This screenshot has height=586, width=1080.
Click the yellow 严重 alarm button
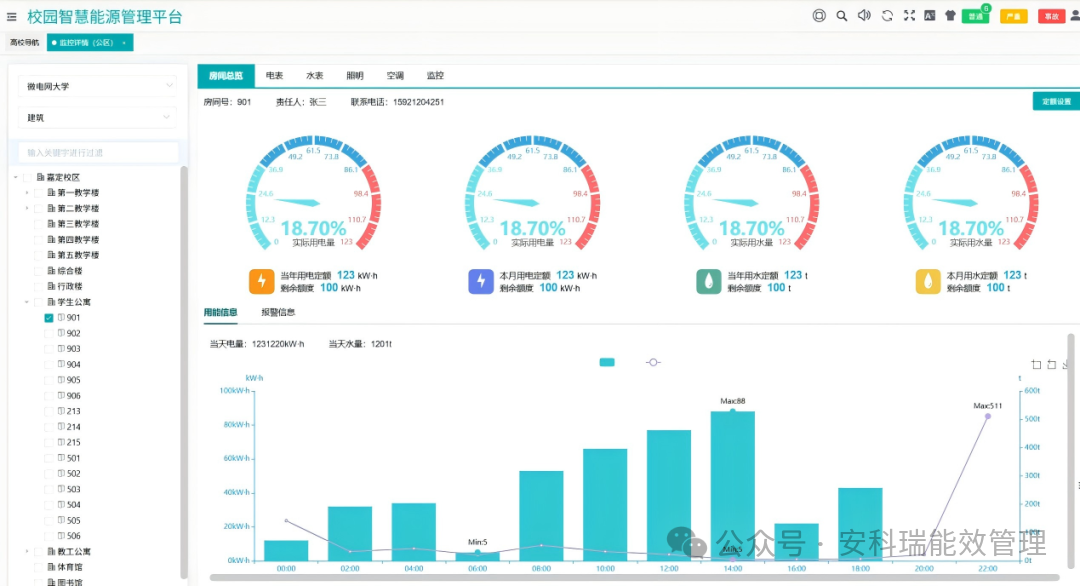1013,16
